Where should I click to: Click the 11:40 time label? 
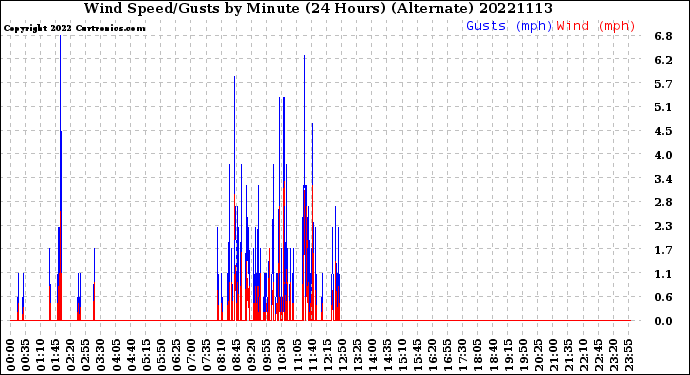tap(312, 355)
